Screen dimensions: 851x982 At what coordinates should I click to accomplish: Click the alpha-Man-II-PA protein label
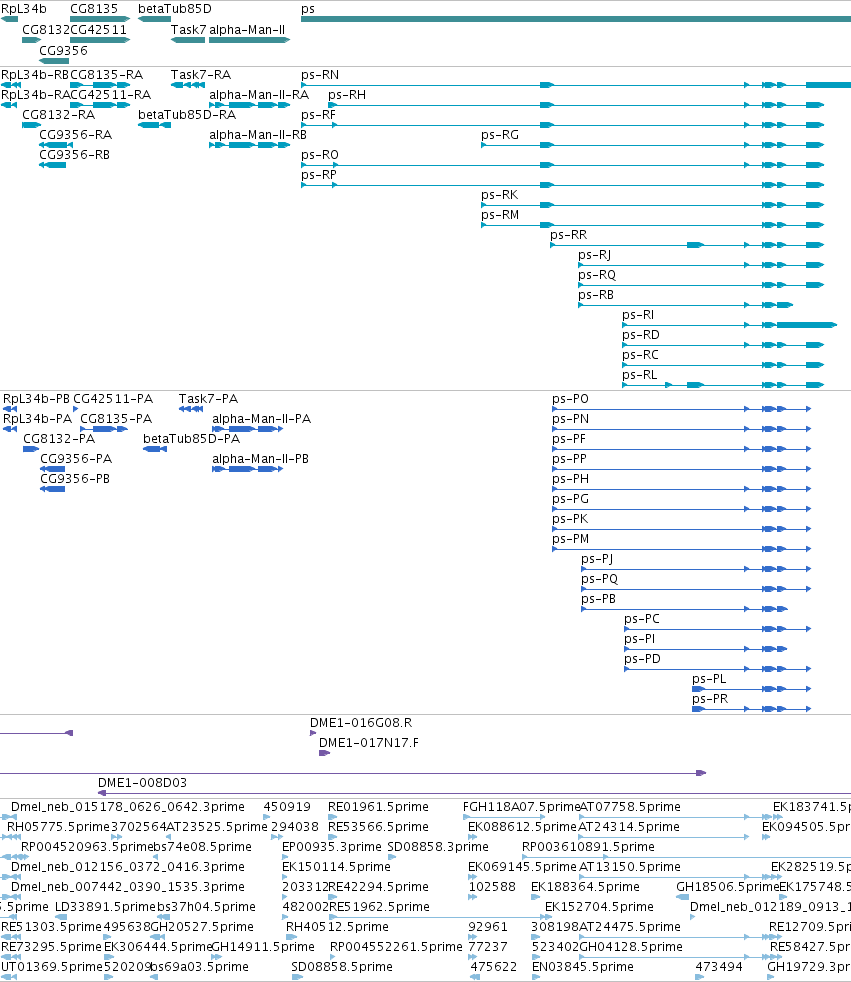click(262, 419)
